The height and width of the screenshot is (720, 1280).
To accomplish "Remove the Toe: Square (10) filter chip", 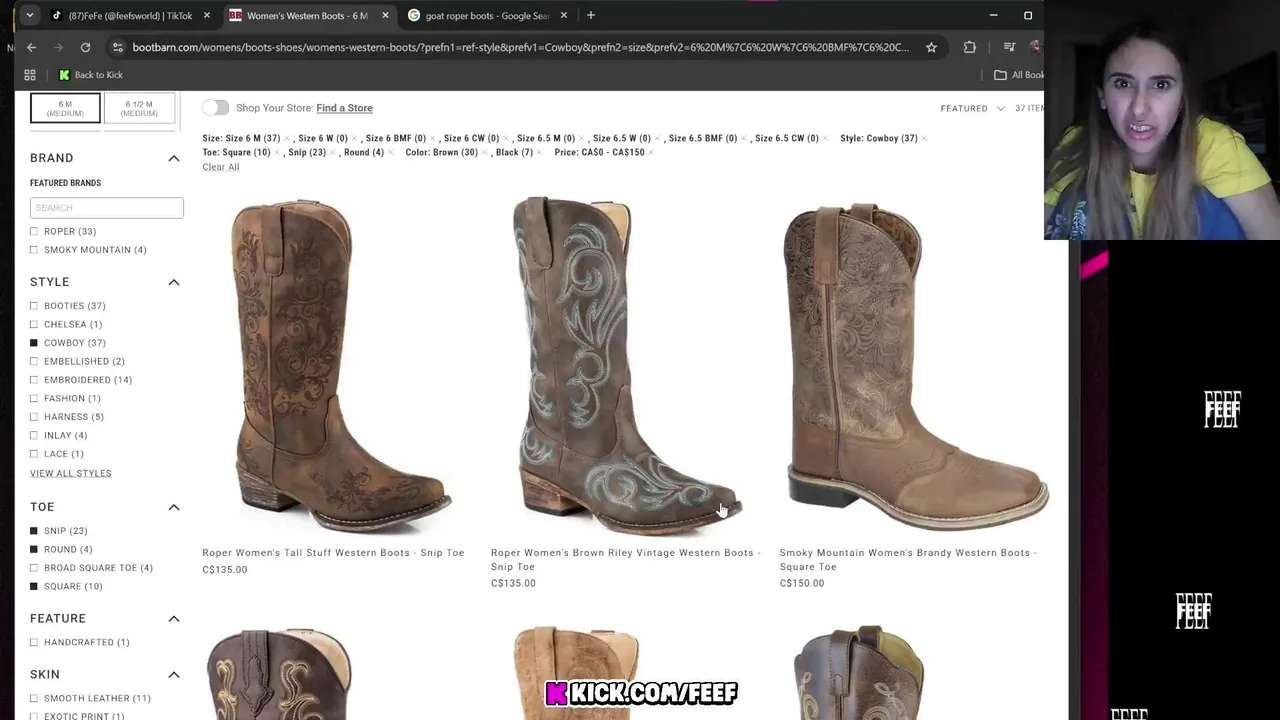I will pyautogui.click(x=277, y=153).
